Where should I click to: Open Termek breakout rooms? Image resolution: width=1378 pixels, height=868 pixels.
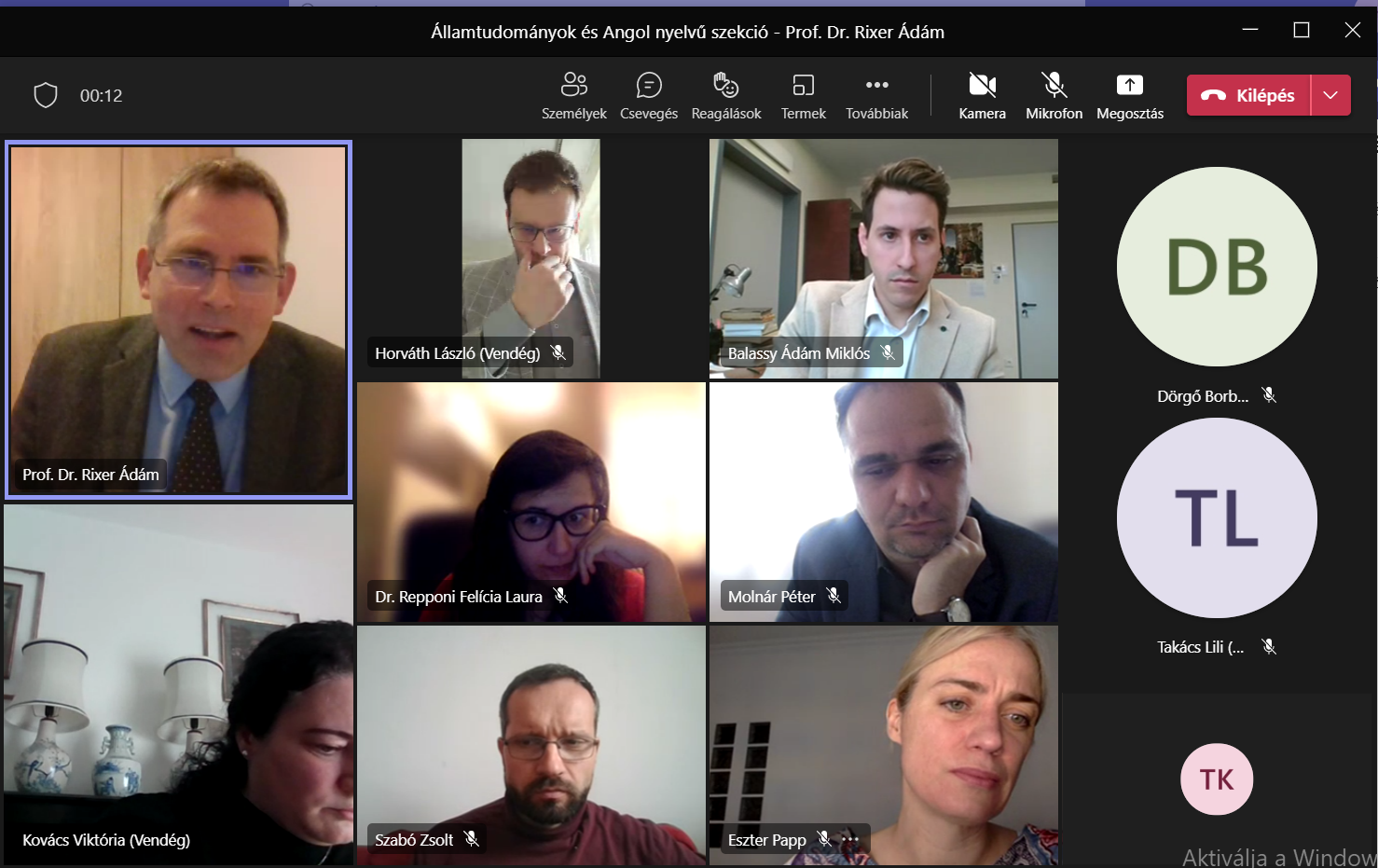click(x=804, y=96)
